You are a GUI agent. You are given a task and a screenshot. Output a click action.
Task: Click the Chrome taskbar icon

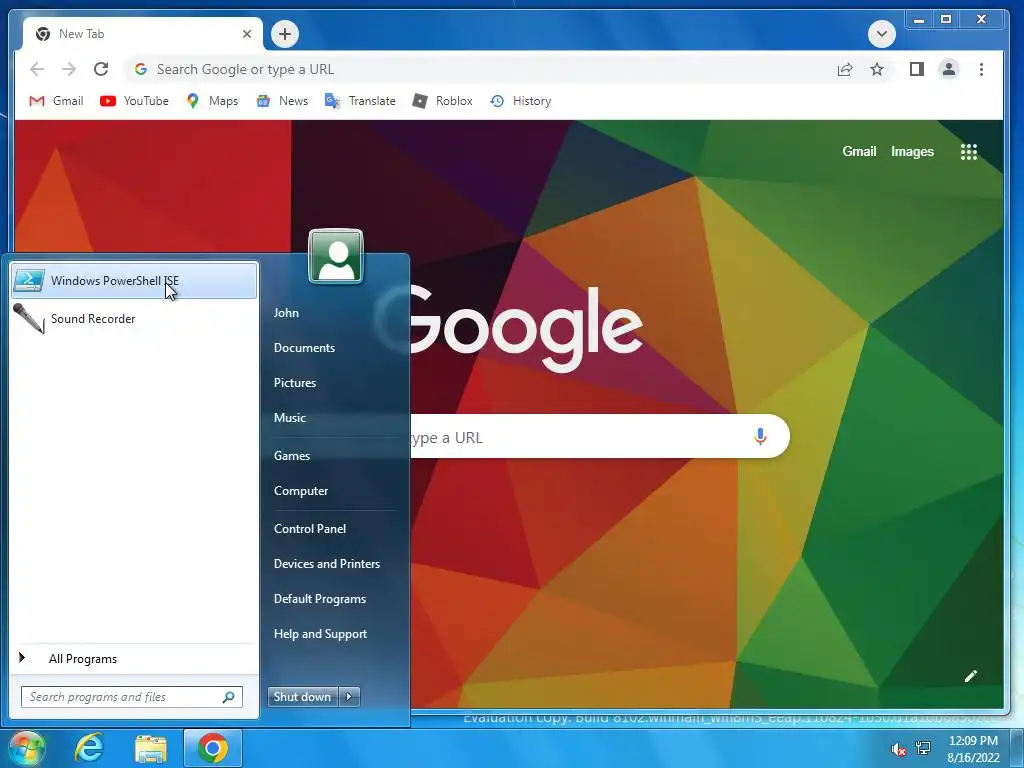click(213, 748)
